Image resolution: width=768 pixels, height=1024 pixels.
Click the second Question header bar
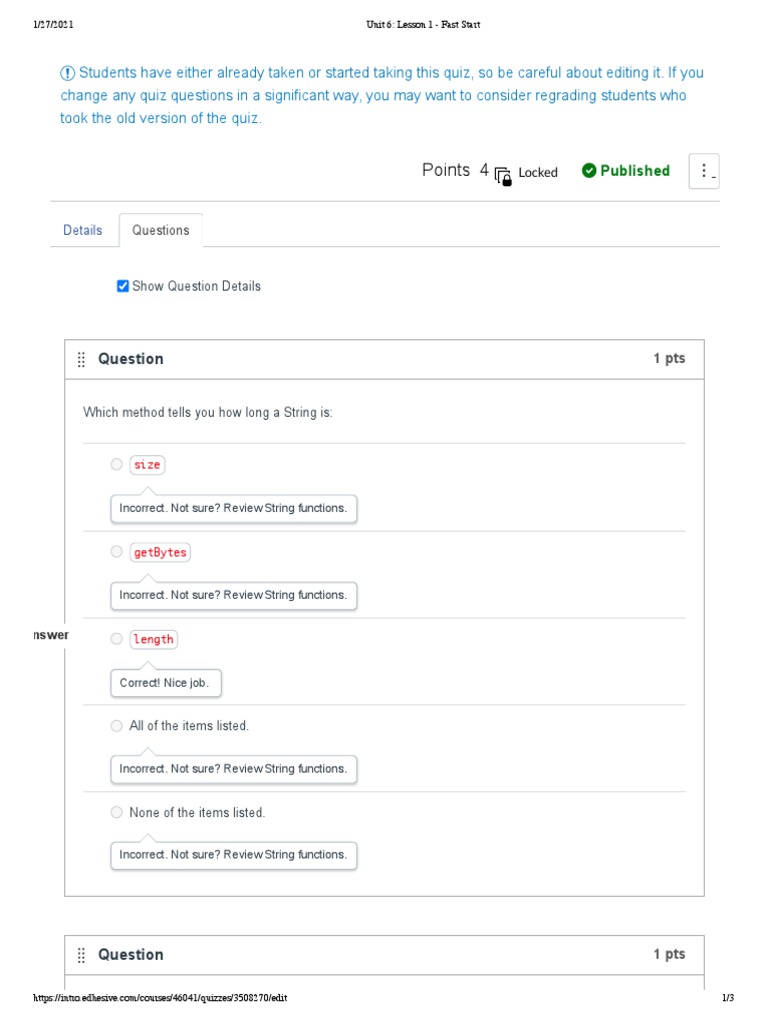384,955
